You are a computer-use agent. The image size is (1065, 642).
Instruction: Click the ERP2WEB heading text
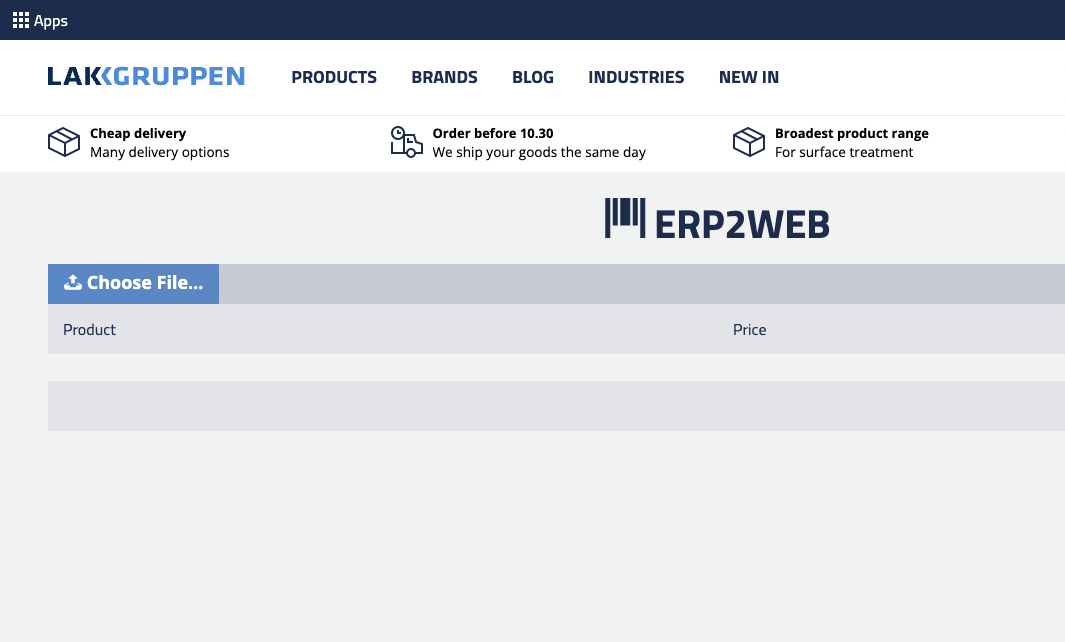point(742,224)
